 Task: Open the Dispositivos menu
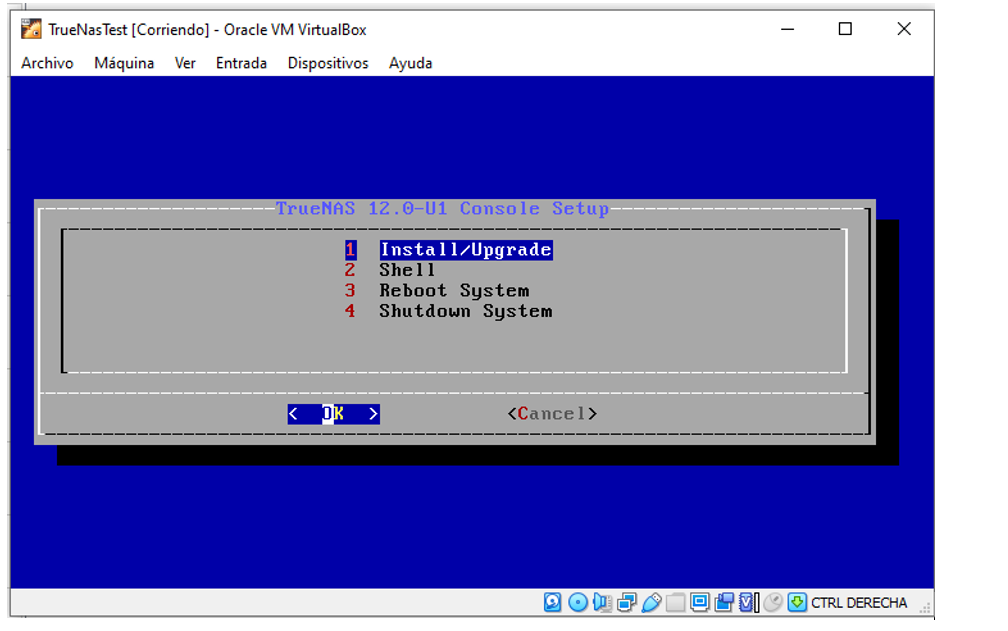click(x=328, y=63)
